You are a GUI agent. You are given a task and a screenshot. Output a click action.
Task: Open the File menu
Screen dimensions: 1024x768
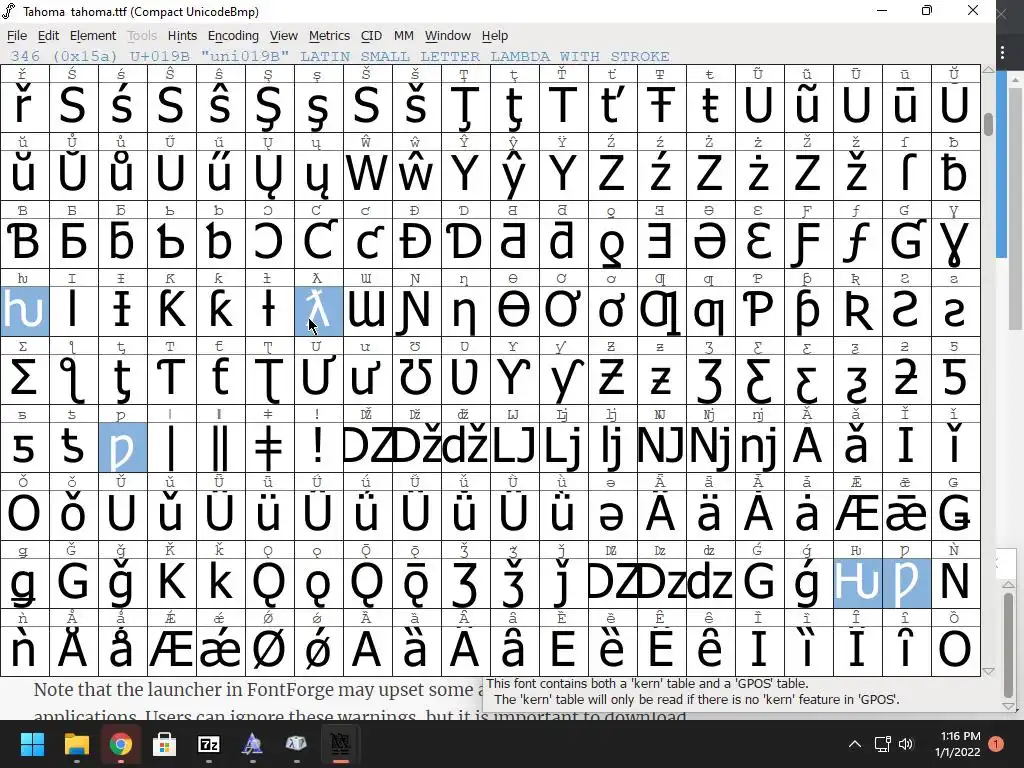tap(17, 36)
